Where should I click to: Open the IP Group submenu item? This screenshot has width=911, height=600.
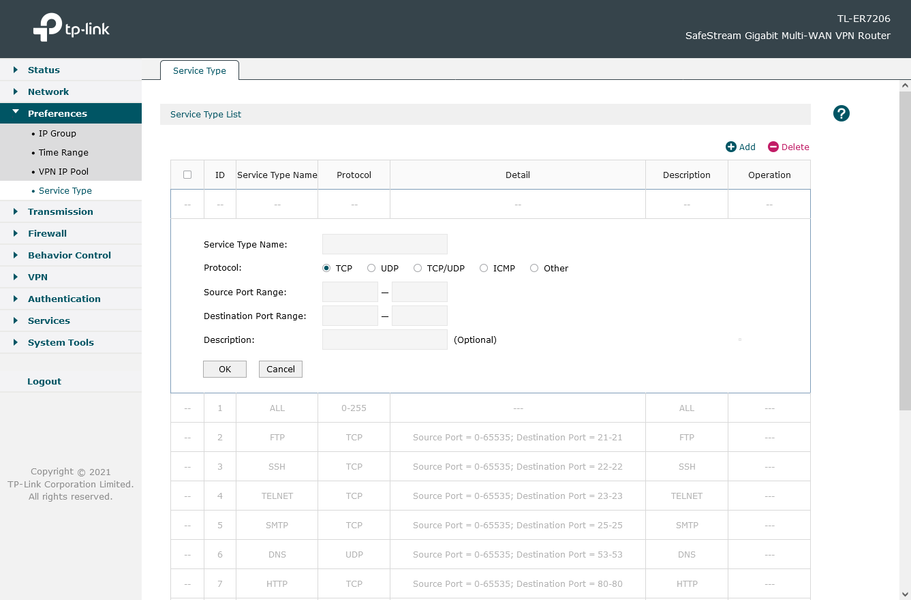(x=57, y=134)
